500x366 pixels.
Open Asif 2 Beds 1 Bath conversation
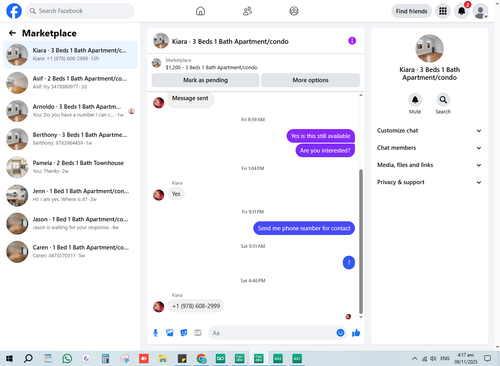[70, 83]
